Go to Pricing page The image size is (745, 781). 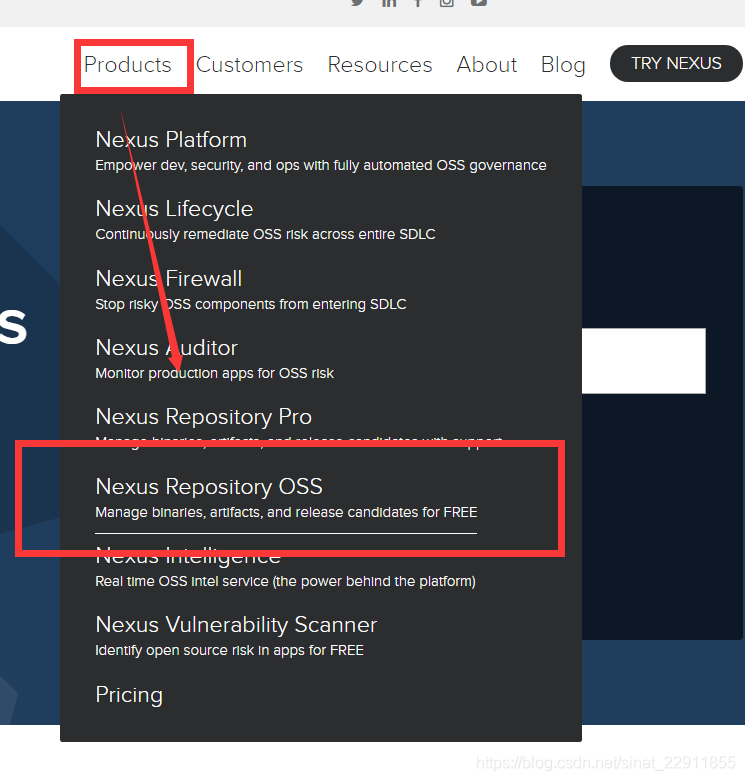click(x=129, y=694)
